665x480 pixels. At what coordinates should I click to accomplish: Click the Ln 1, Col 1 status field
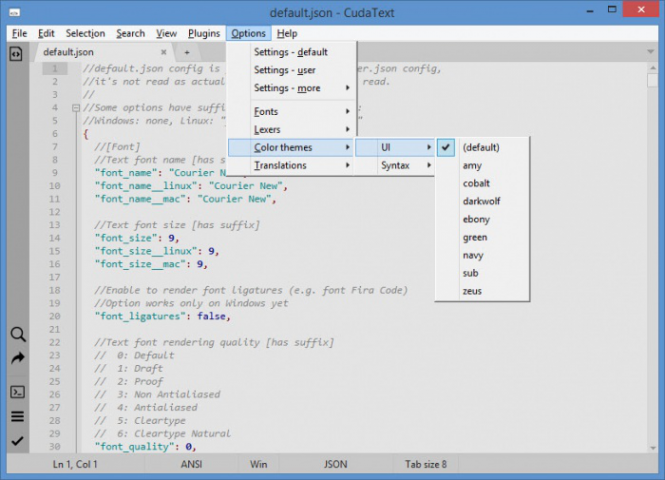coord(75,464)
